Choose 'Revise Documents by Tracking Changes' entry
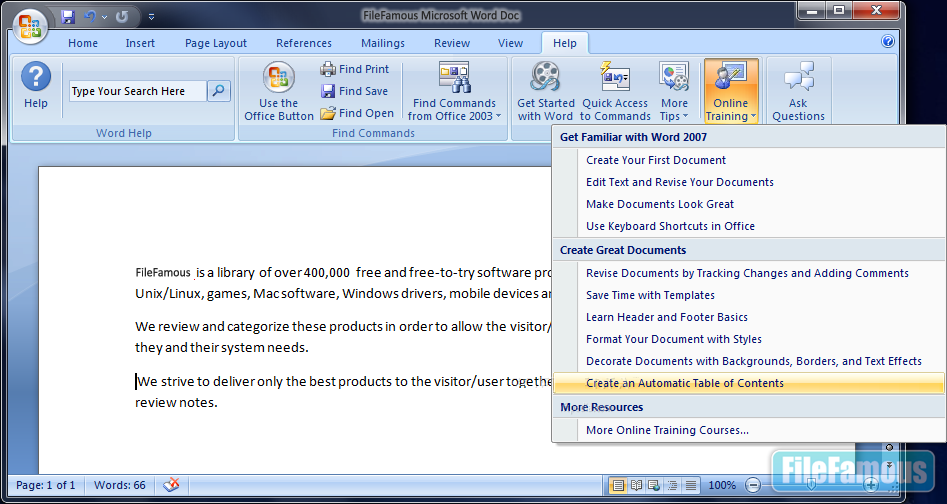 [749, 273]
